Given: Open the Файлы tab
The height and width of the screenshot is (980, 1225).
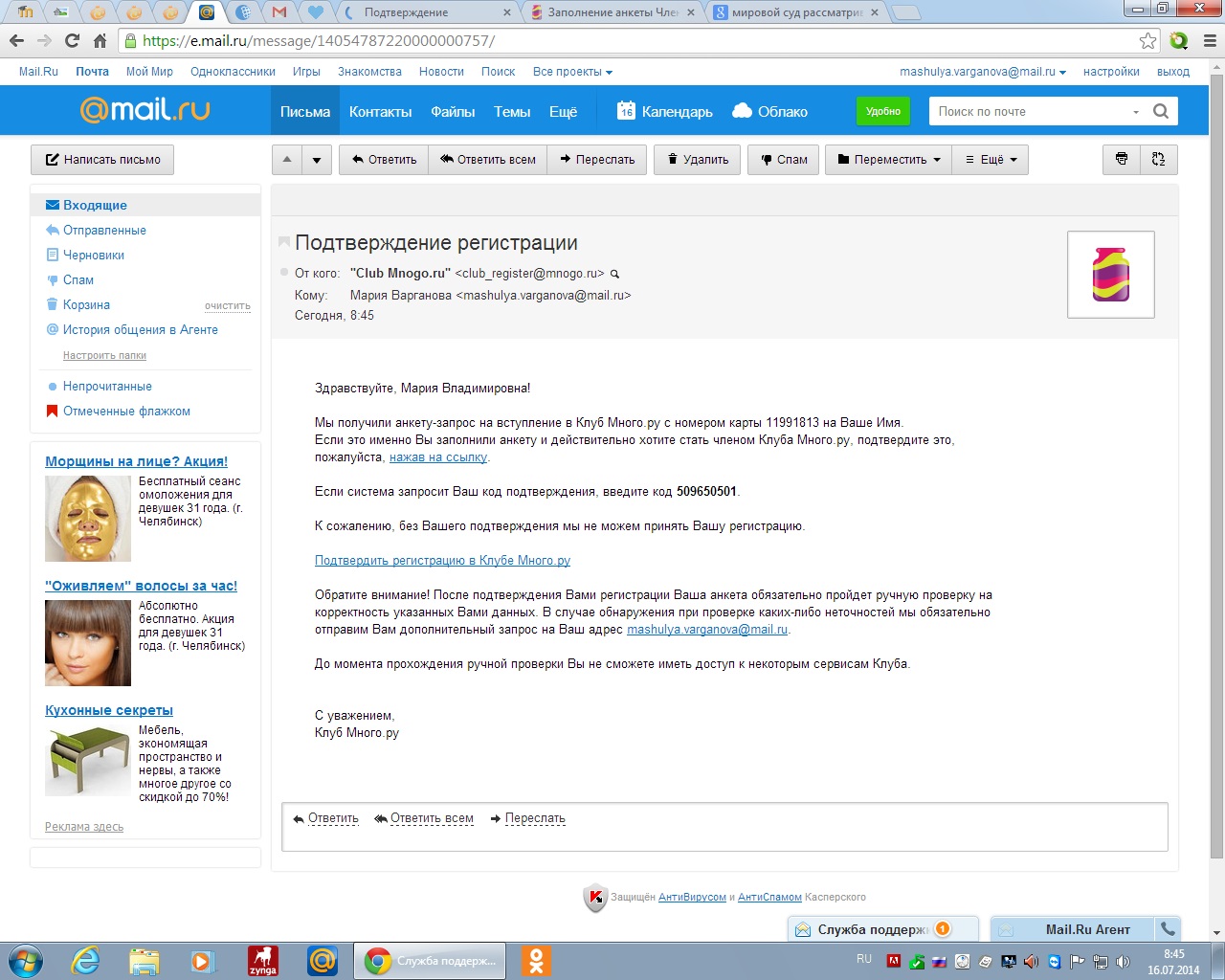Looking at the screenshot, I should click(453, 111).
